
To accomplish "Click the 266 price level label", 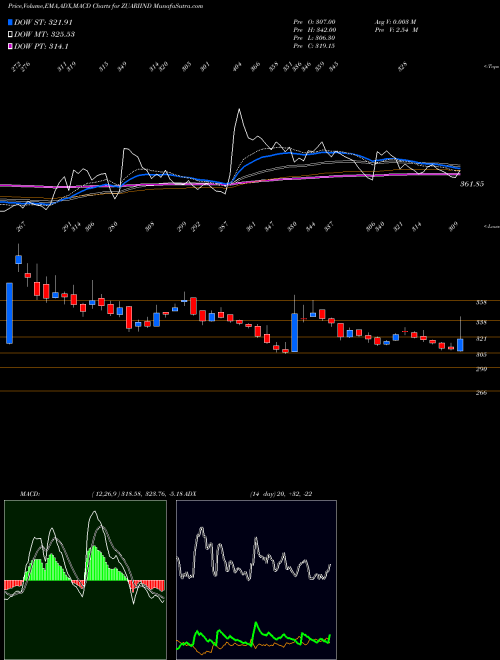I will 482,393.
